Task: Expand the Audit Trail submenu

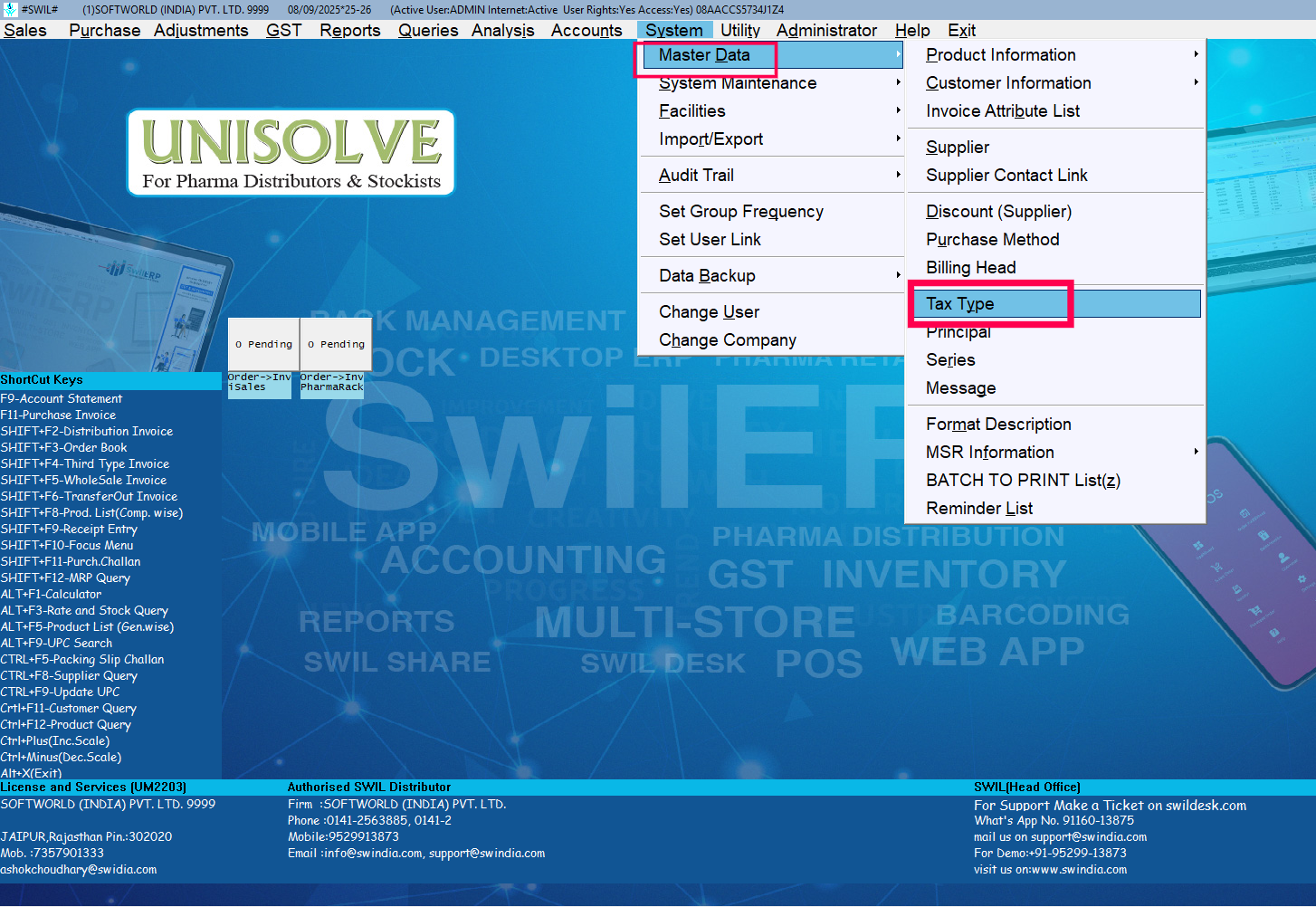Action: 772,176
